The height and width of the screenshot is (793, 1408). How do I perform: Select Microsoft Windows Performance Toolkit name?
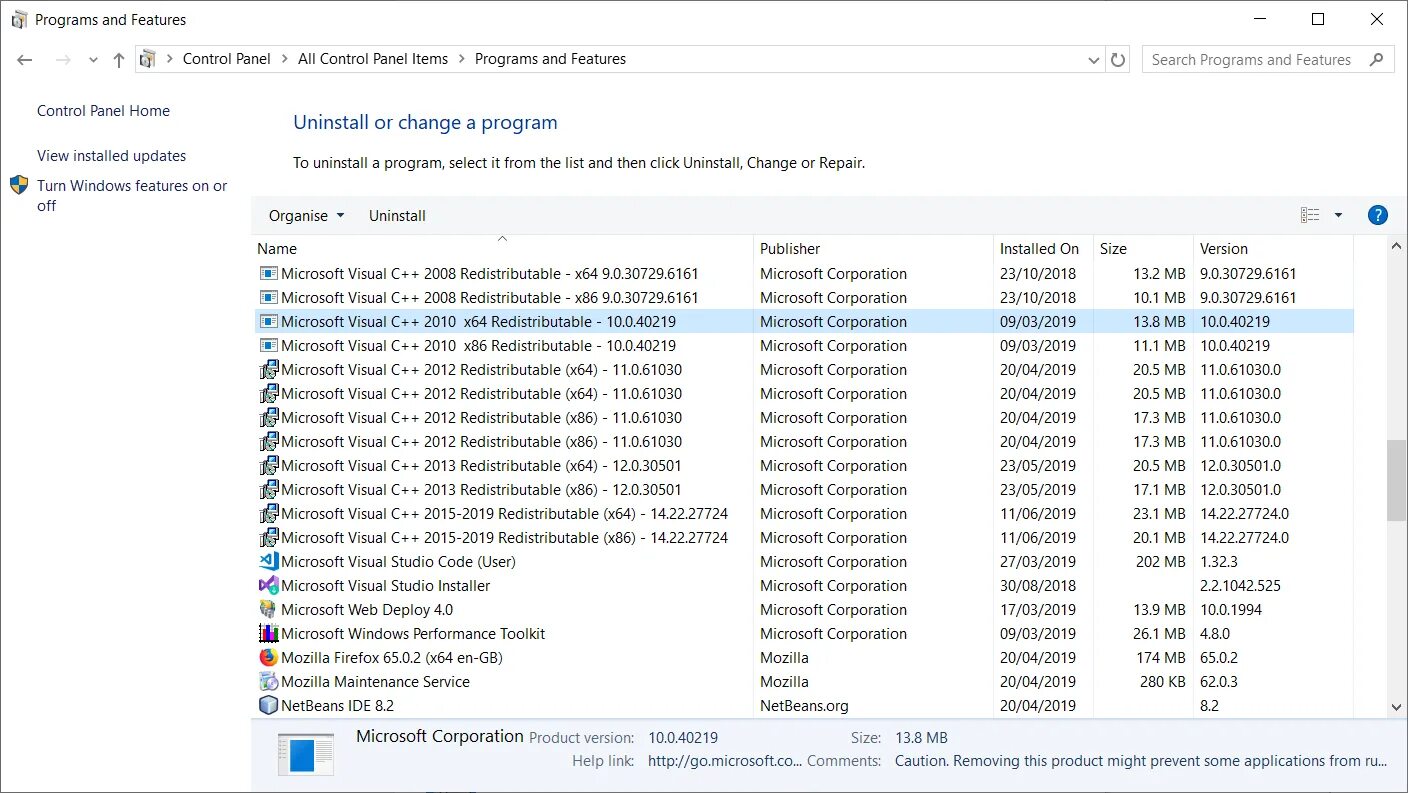point(413,634)
